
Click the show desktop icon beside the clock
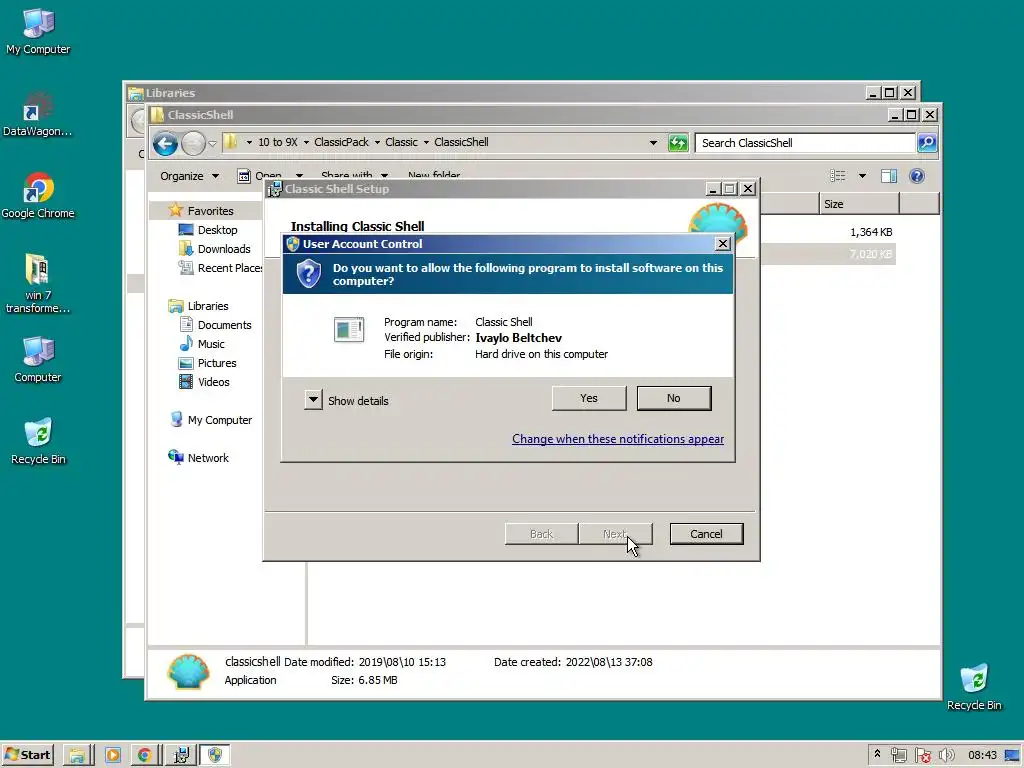coord(1012,756)
